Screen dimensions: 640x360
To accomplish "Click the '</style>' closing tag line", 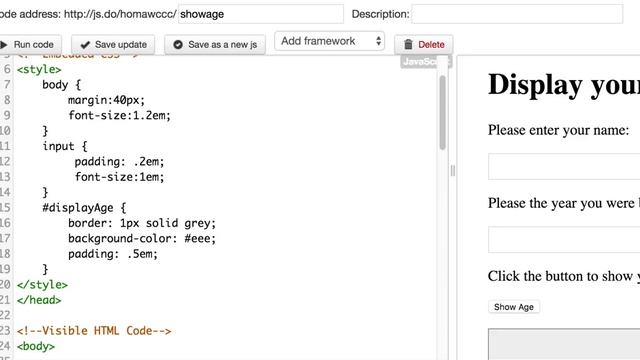I will 42,284.
